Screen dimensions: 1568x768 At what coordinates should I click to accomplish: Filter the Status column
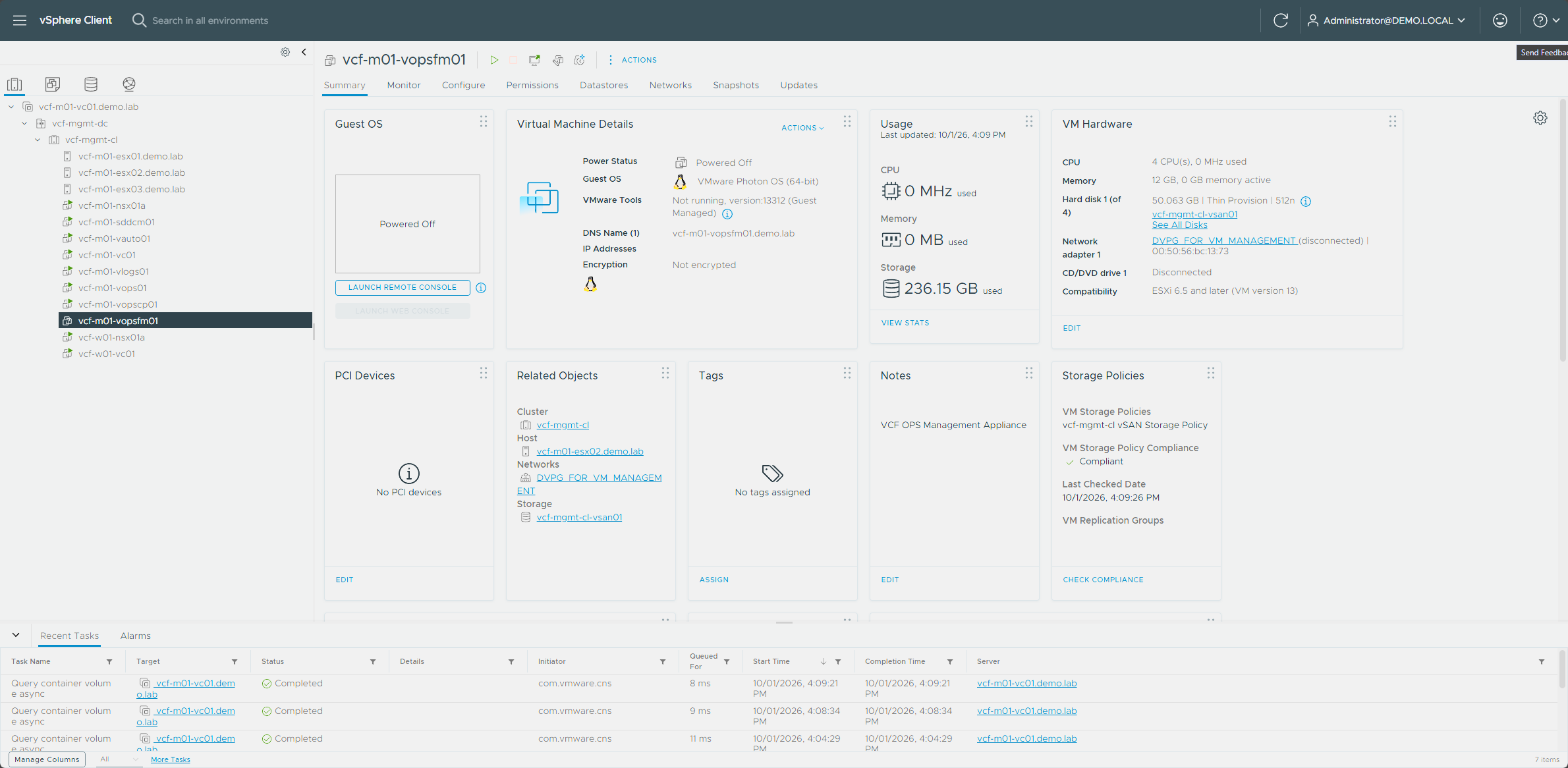[x=373, y=662]
